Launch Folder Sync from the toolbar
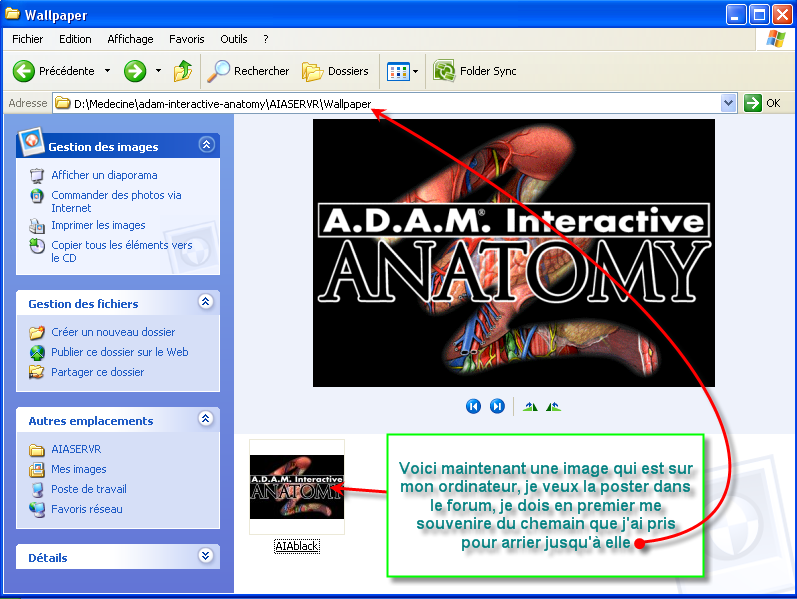Image resolution: width=797 pixels, height=599 pixels. click(x=474, y=71)
